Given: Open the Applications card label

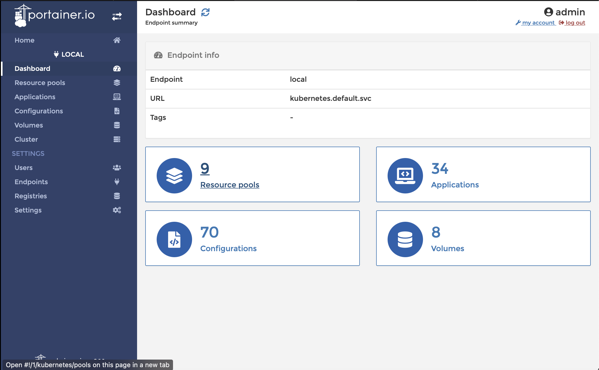Looking at the screenshot, I should point(455,185).
